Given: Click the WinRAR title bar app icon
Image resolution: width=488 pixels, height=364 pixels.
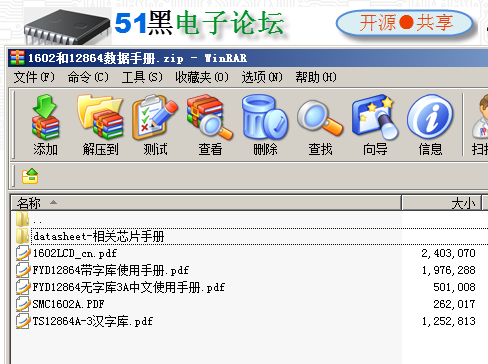Looking at the screenshot, I should 17,58.
